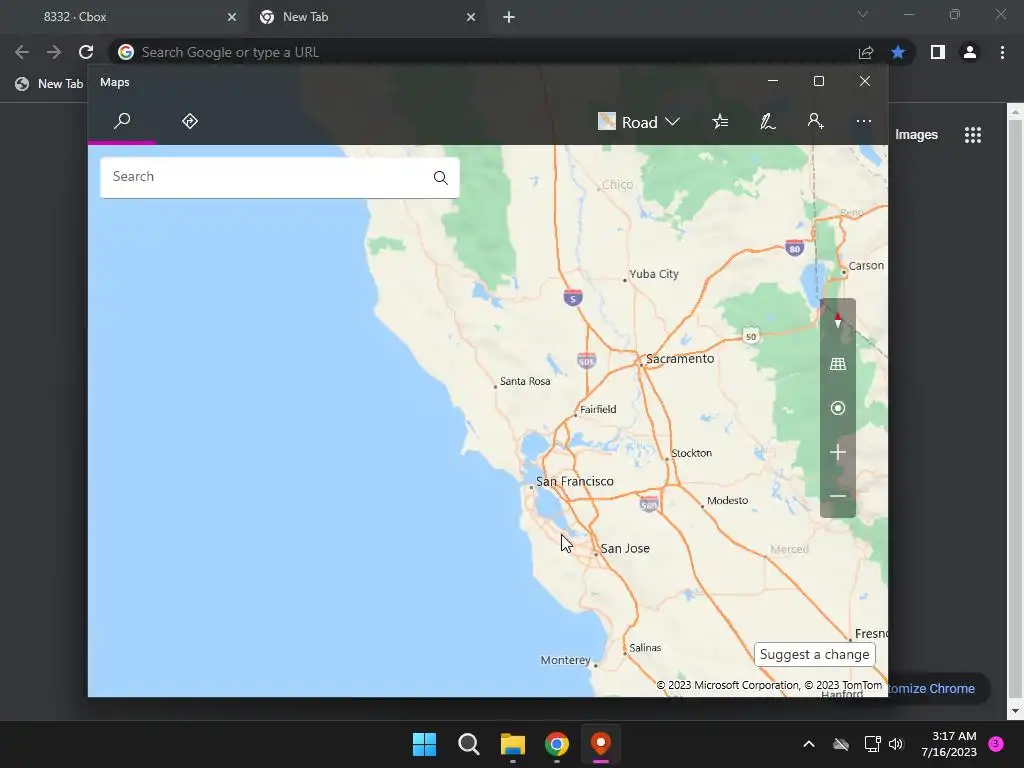Open notification badge in taskbar
The height and width of the screenshot is (768, 1024).
click(x=996, y=743)
